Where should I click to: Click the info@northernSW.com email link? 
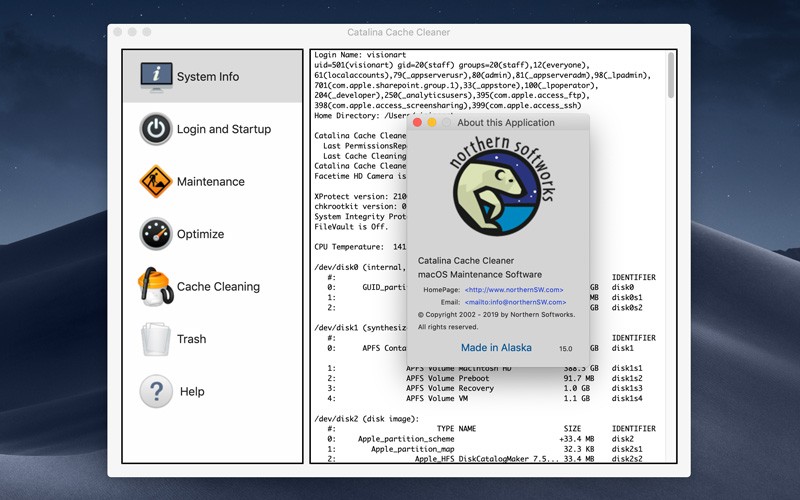[x=515, y=302]
